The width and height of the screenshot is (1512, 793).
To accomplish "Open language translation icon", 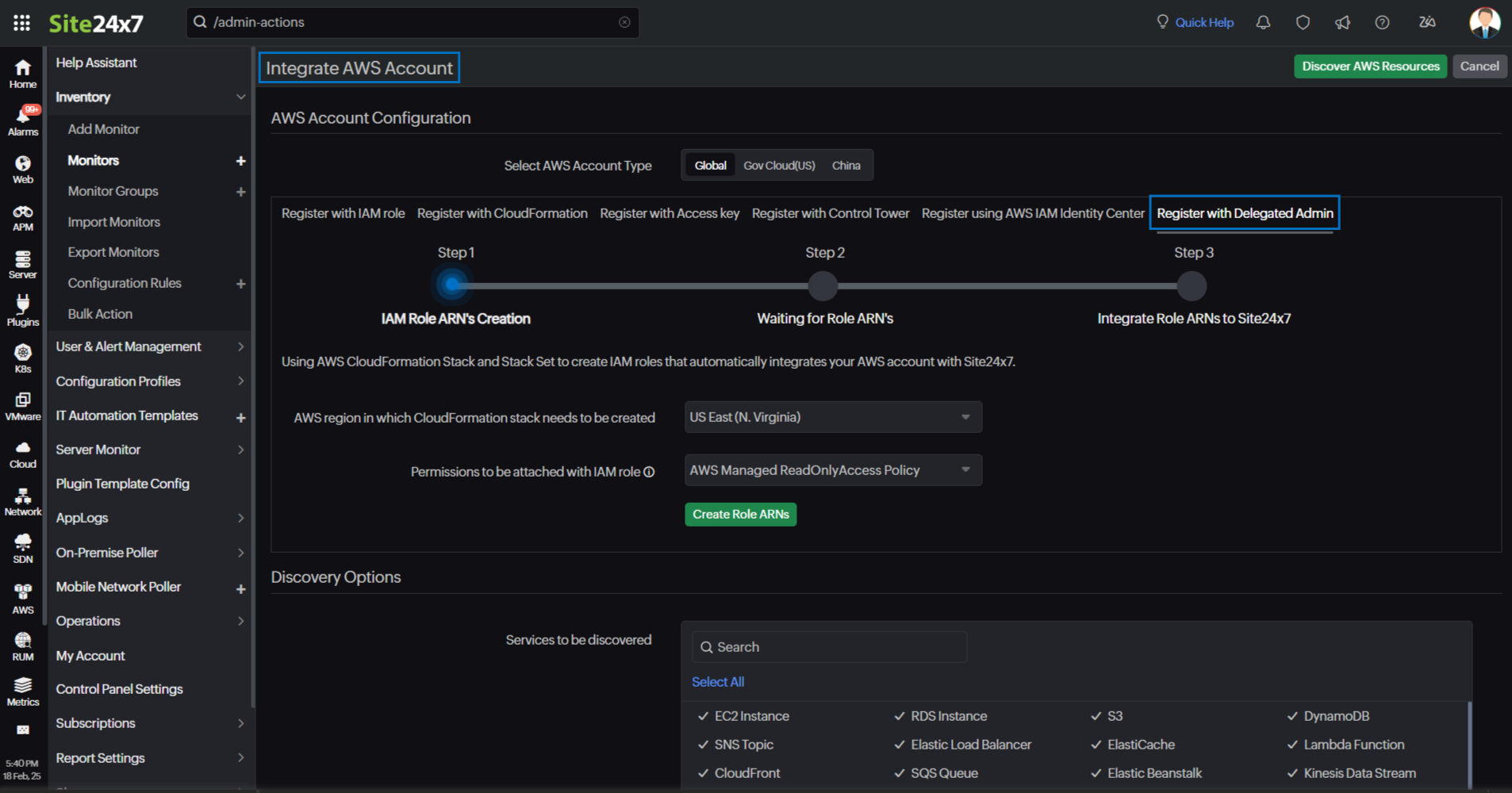I will point(1427,22).
